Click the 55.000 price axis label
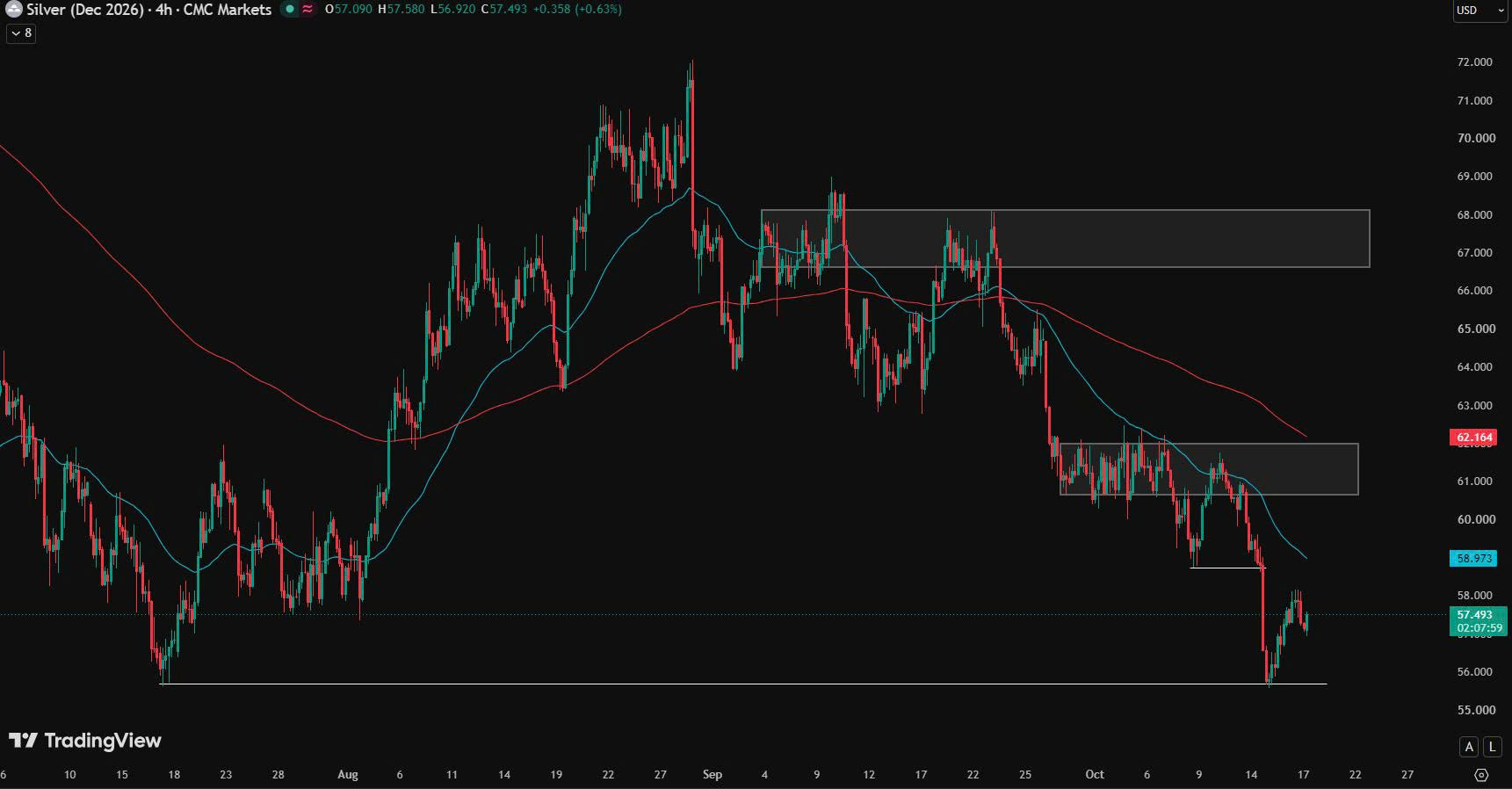This screenshot has height=789, width=1512. point(1475,710)
